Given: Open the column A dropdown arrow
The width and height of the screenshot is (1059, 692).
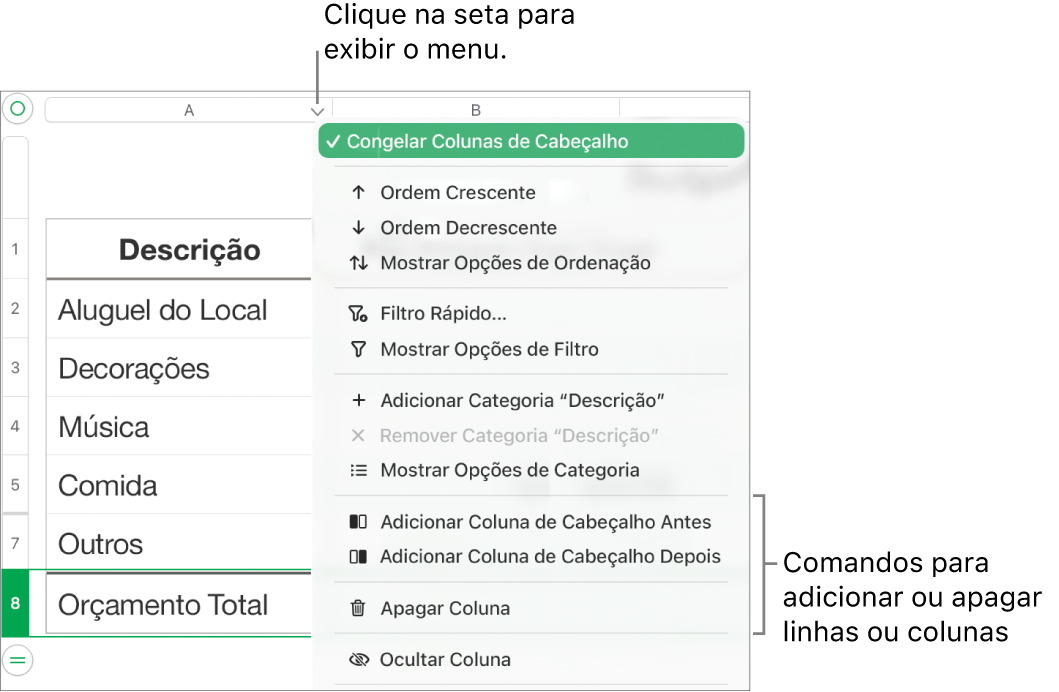Looking at the screenshot, I should pyautogui.click(x=317, y=110).
